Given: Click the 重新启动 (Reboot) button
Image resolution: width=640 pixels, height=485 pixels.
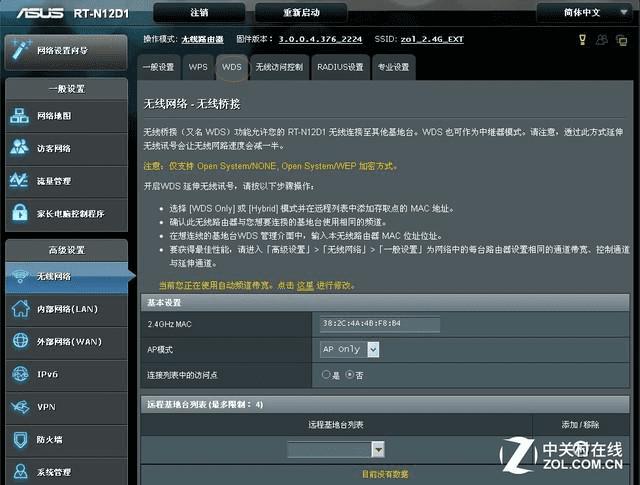Looking at the screenshot, I should tap(301, 13).
